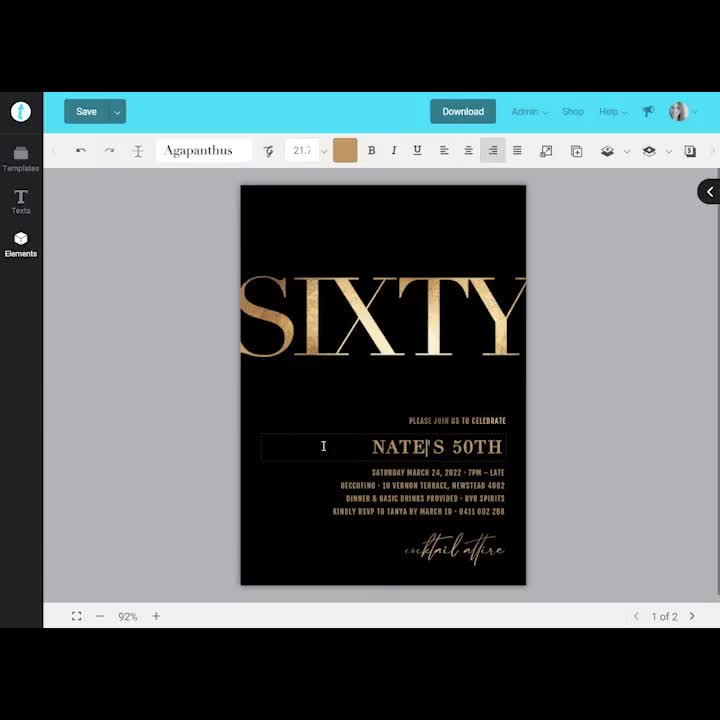
Task: Open the Shop link
Action: pyautogui.click(x=573, y=112)
